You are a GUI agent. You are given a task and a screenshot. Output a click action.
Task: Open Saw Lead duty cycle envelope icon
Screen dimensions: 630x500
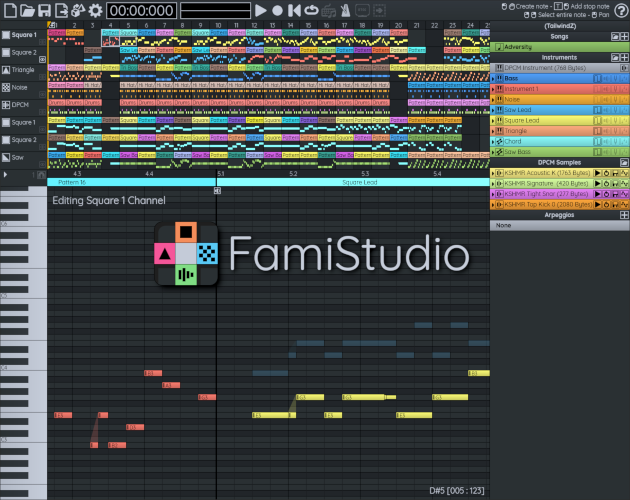[x=597, y=110]
